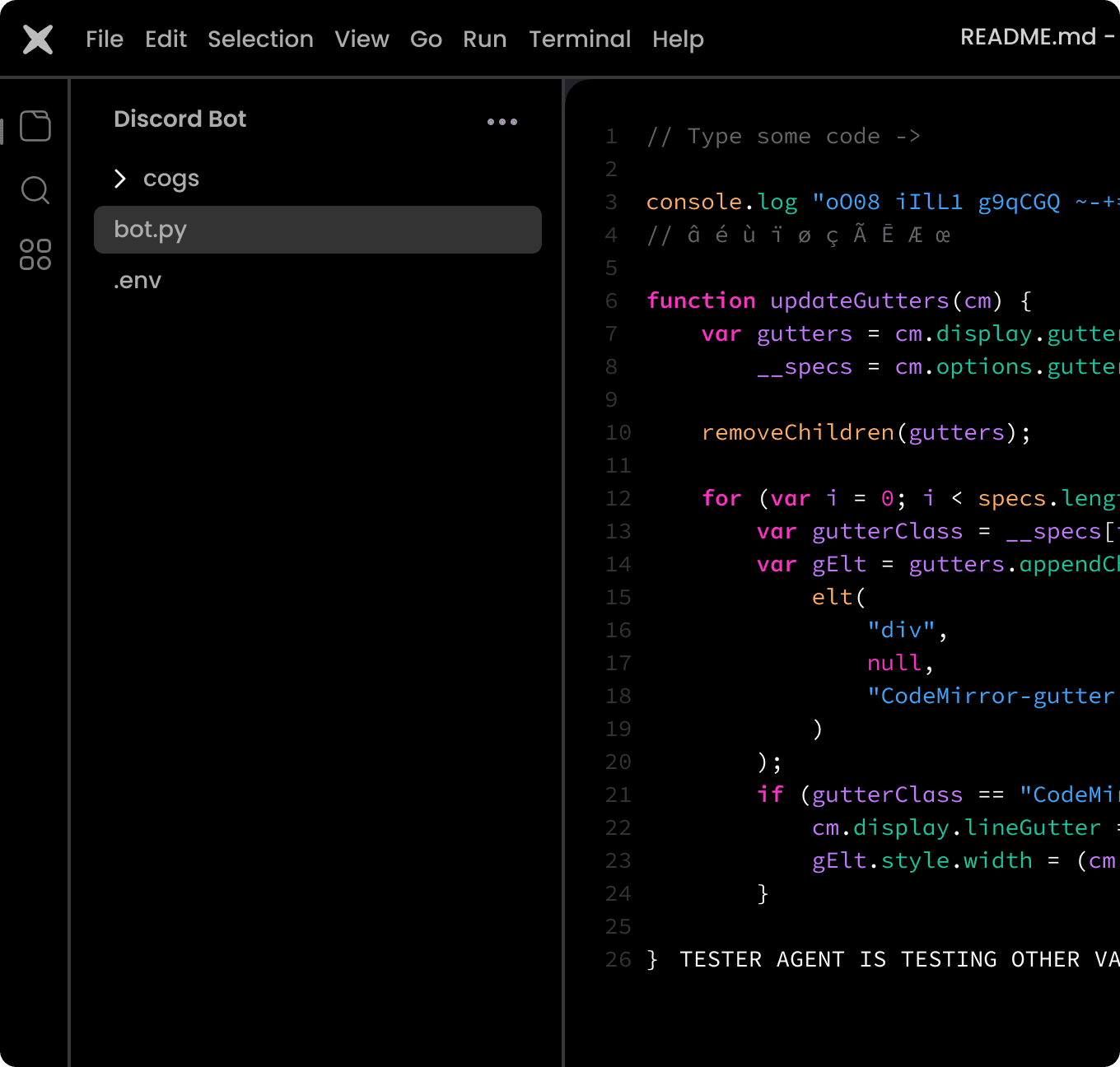The width and height of the screenshot is (1120, 1067).
Task: Open bot.py from the sidebar
Action: click(x=151, y=230)
